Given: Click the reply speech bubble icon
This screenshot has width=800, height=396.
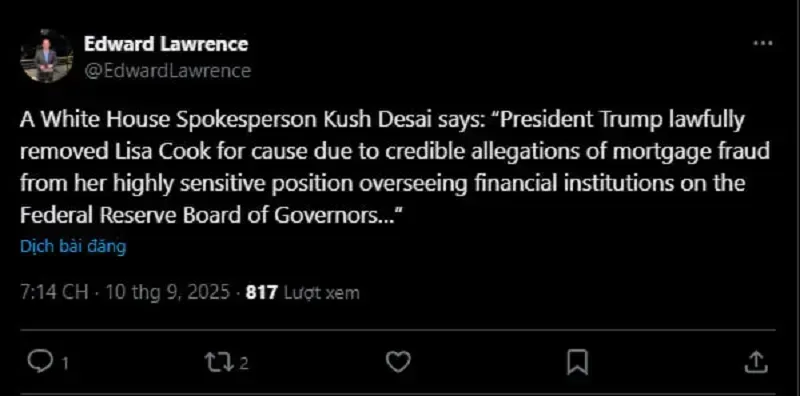Looking at the screenshot, I should click(39, 362).
